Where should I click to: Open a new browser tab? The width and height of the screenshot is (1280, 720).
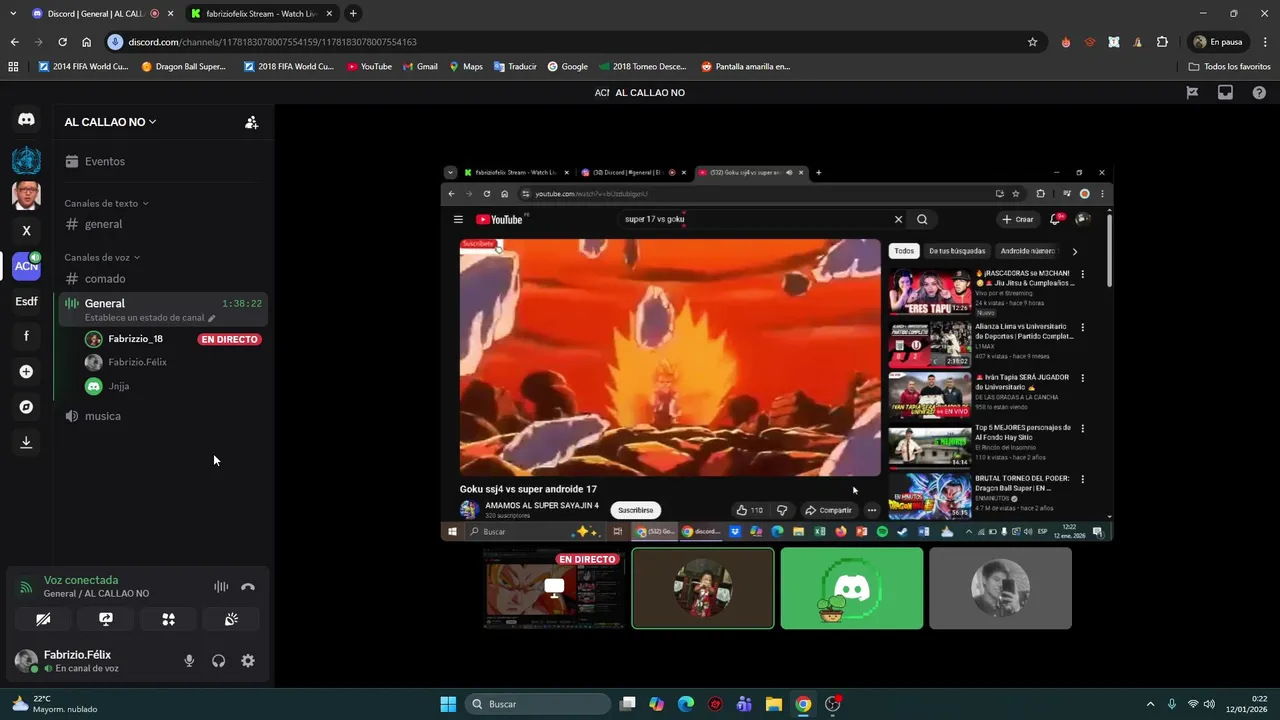click(x=353, y=13)
